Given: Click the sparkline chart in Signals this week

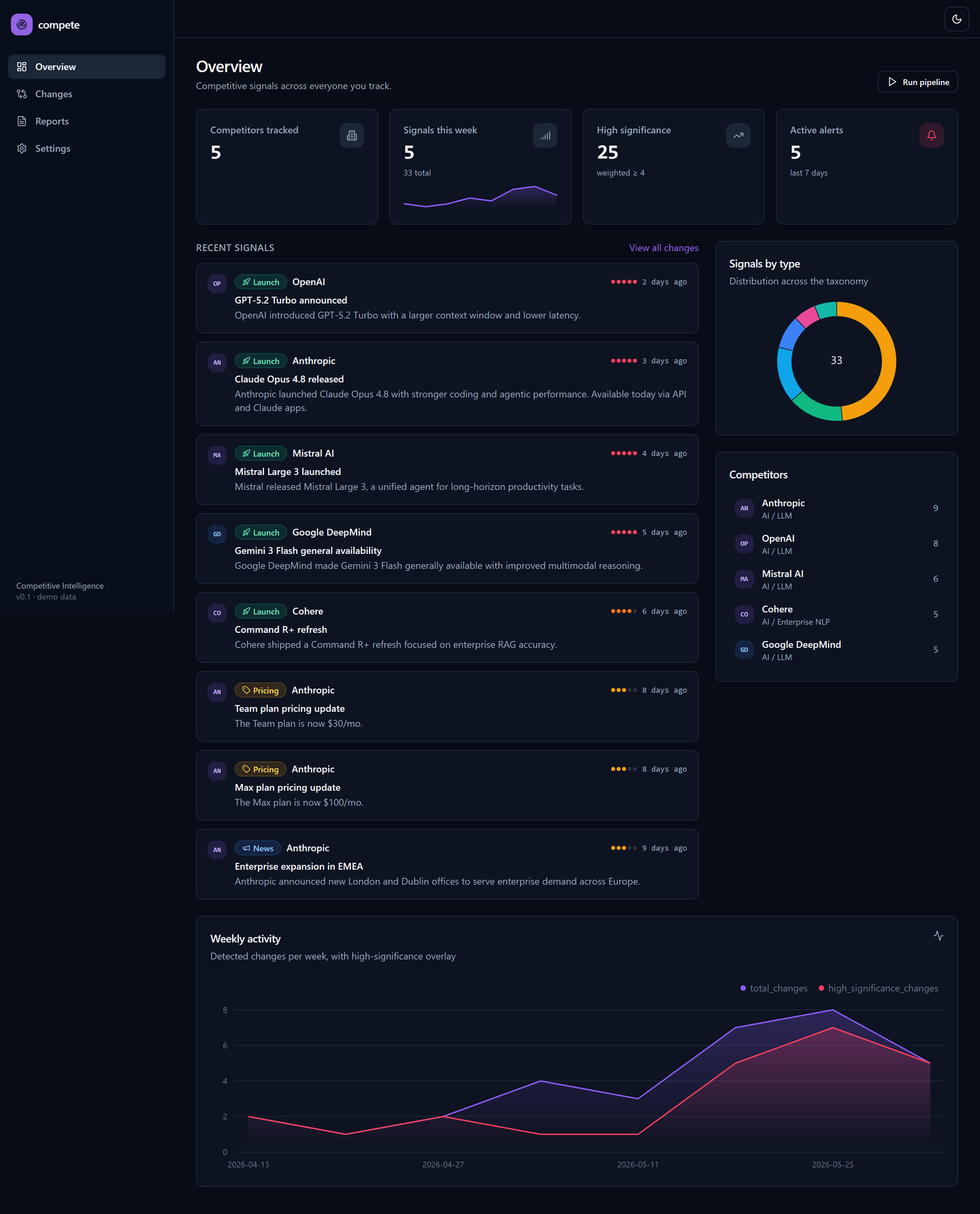Looking at the screenshot, I should (x=480, y=196).
